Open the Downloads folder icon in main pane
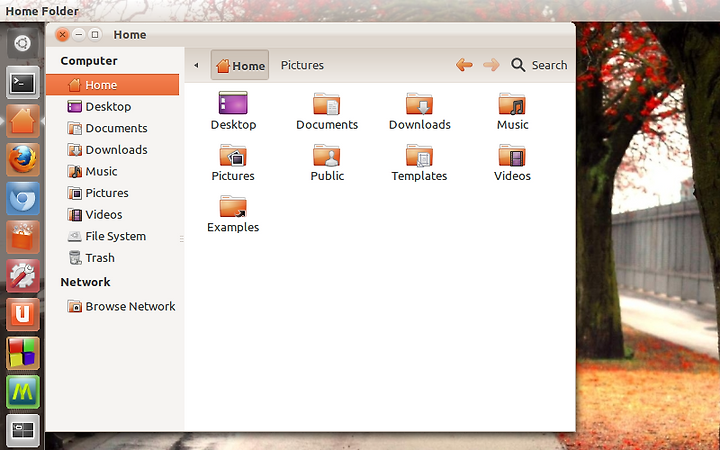The image size is (720, 450). point(419,103)
